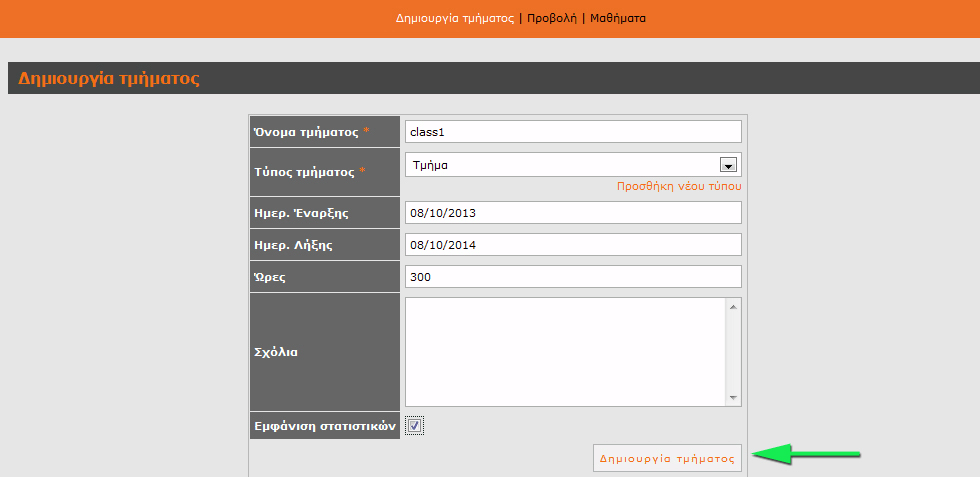This screenshot has width=980, height=477.
Task: Click the Ημερ. Λήξης label
Action: (293, 245)
